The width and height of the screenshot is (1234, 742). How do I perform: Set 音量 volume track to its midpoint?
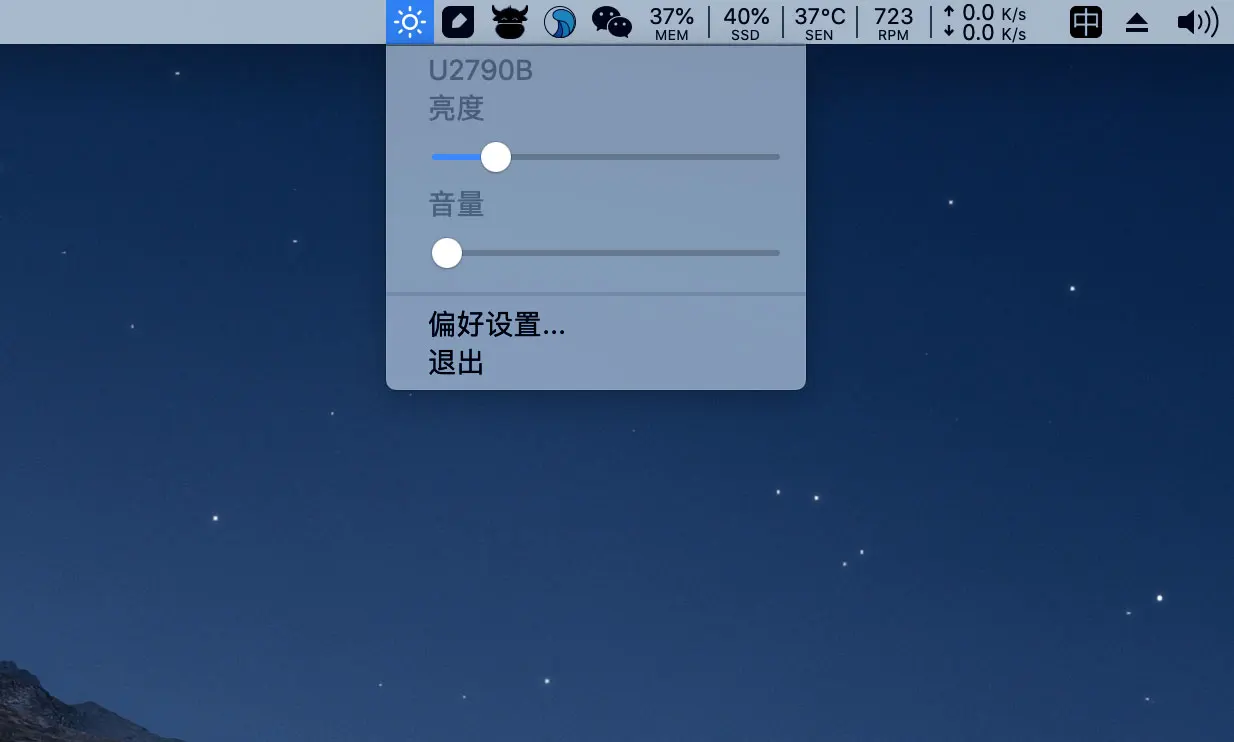(x=606, y=253)
